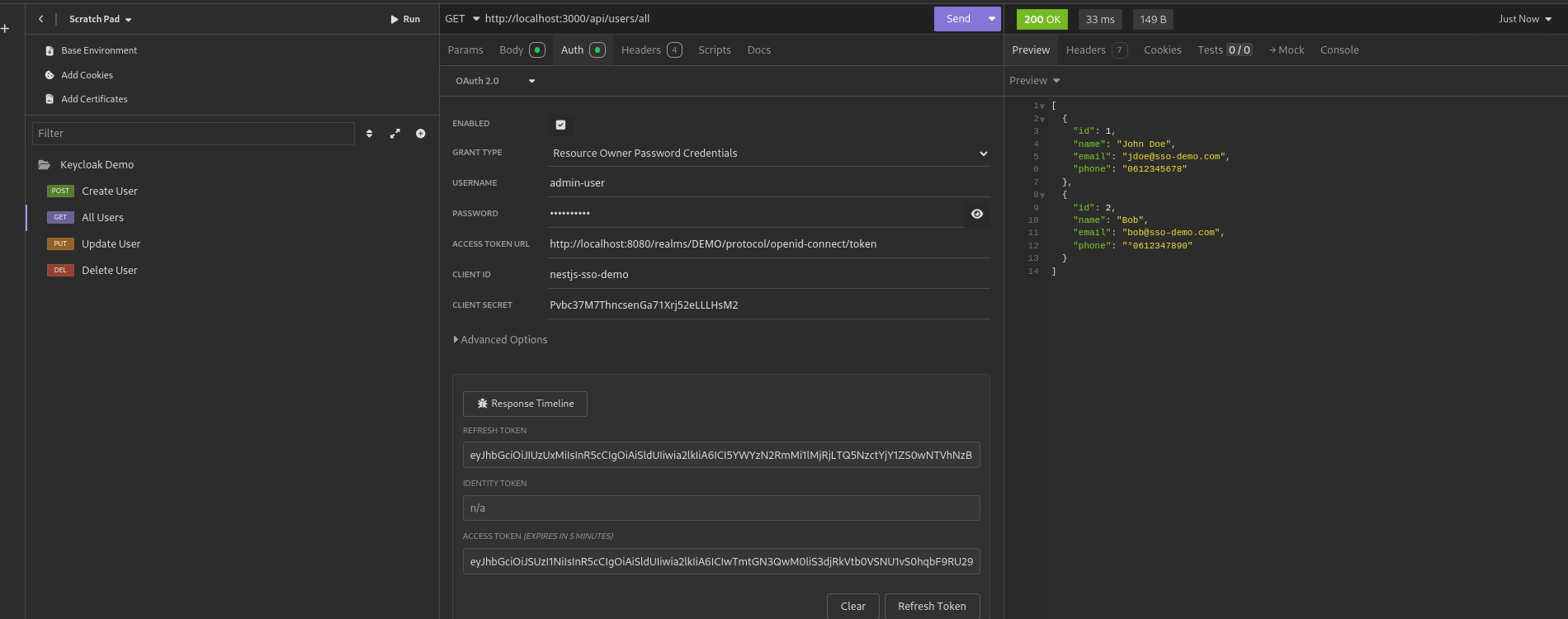Select the Auth tab
Viewport: 1568px width, 619px height.
583,50
